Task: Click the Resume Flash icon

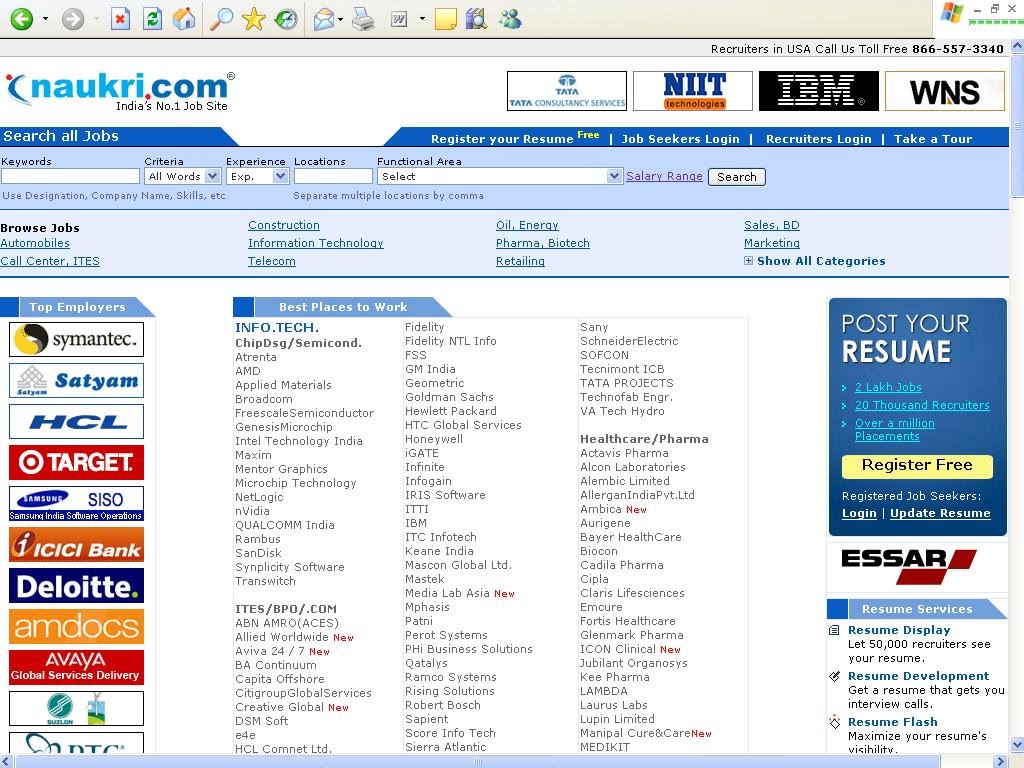Action: pyautogui.click(x=835, y=722)
